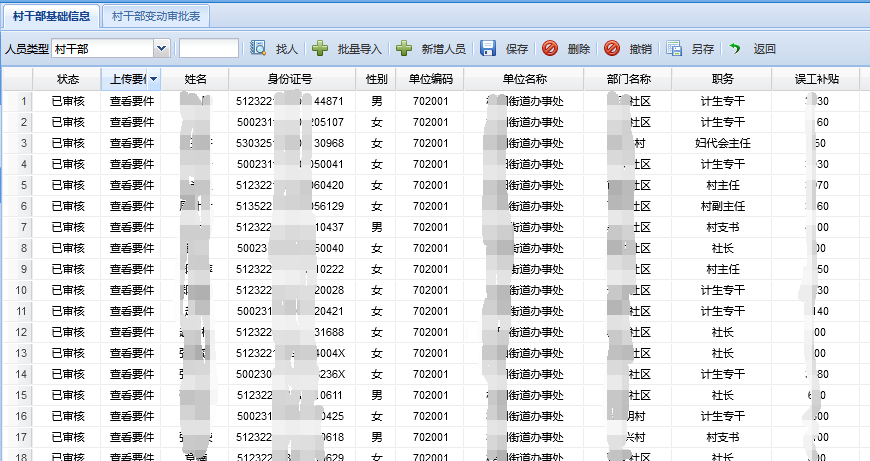Click the 状态 column header
This screenshot has width=870, height=461.
point(68,79)
